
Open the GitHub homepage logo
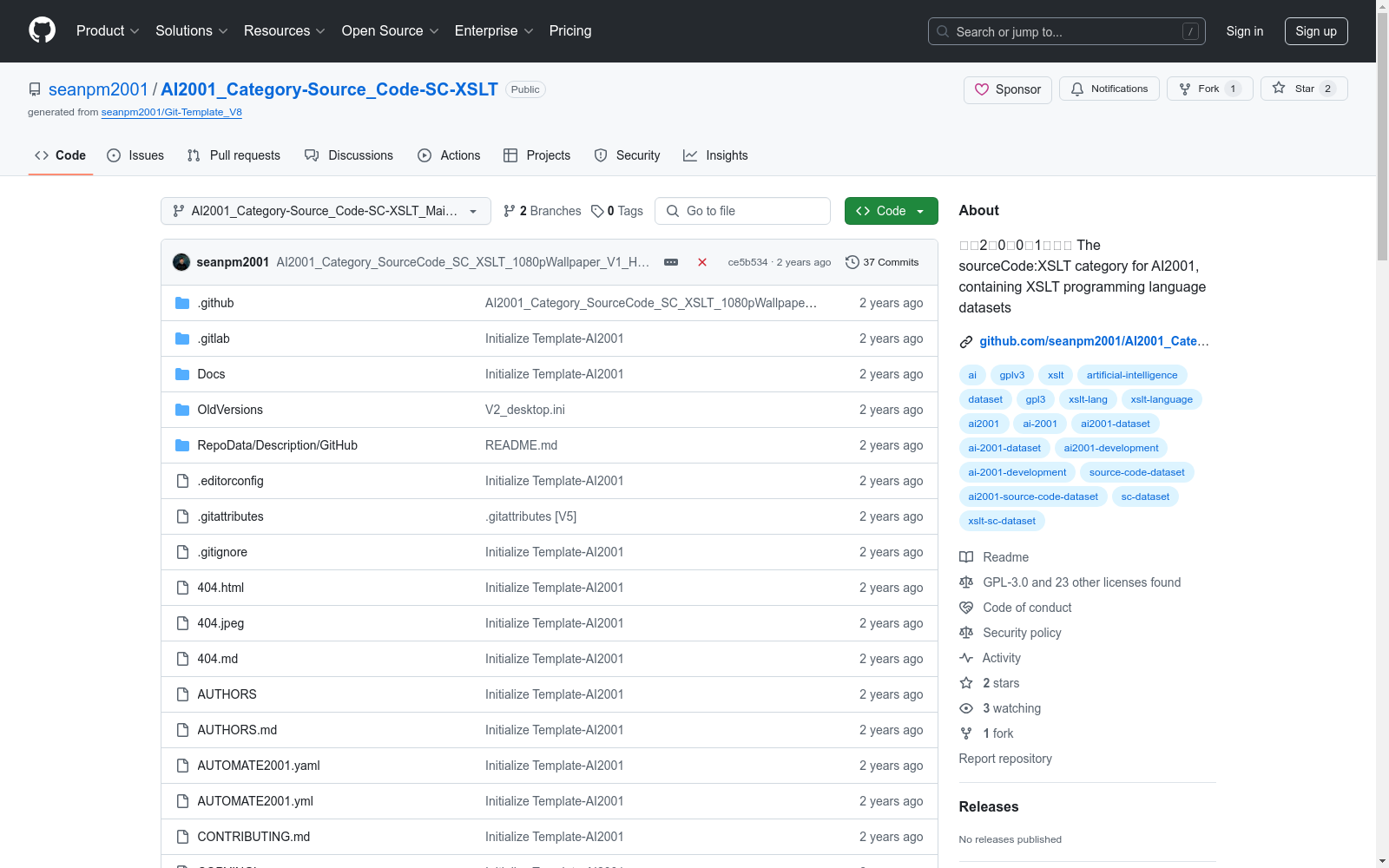pyautogui.click(x=42, y=30)
